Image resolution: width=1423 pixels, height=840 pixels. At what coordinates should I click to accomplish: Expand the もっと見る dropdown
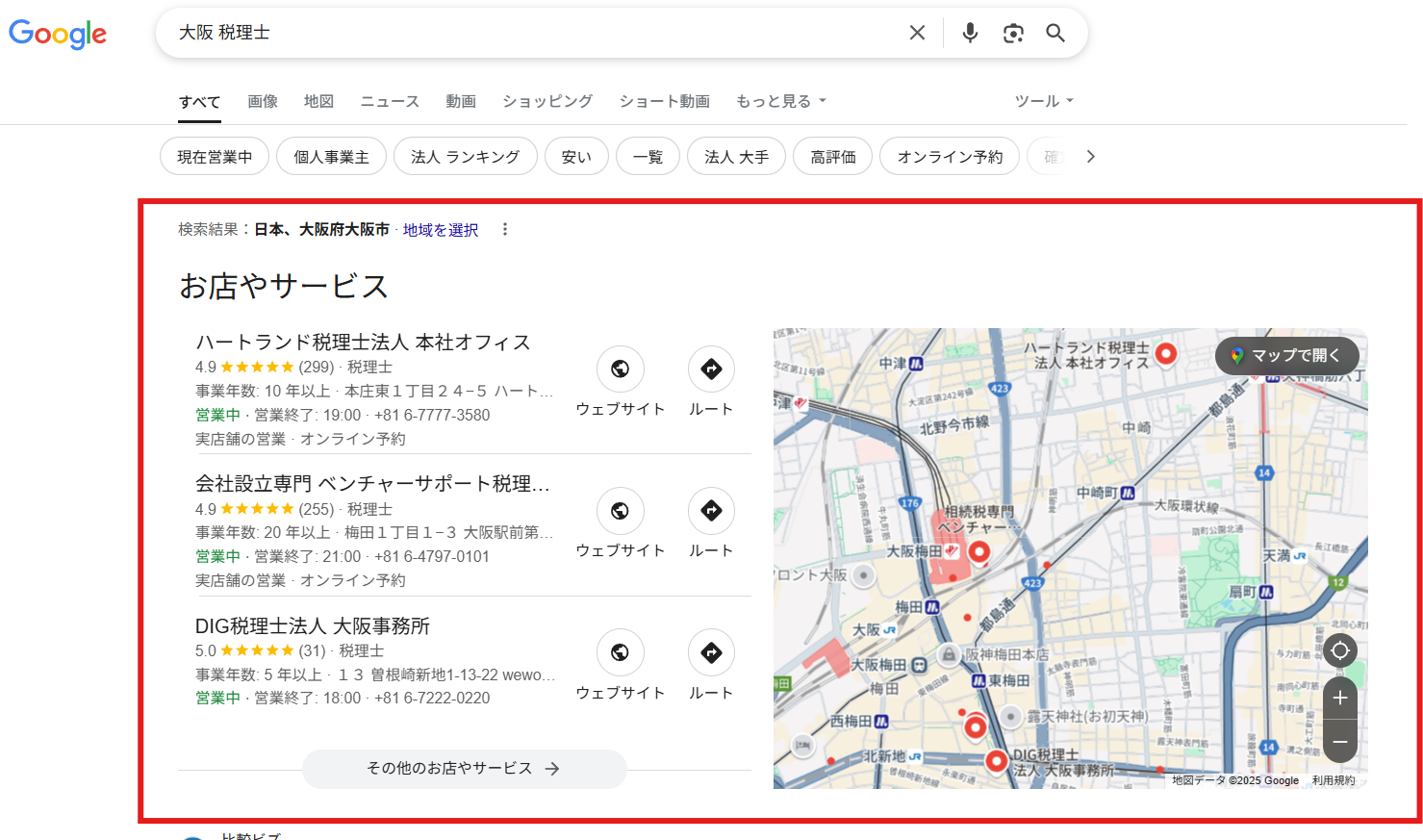pyautogui.click(x=781, y=101)
